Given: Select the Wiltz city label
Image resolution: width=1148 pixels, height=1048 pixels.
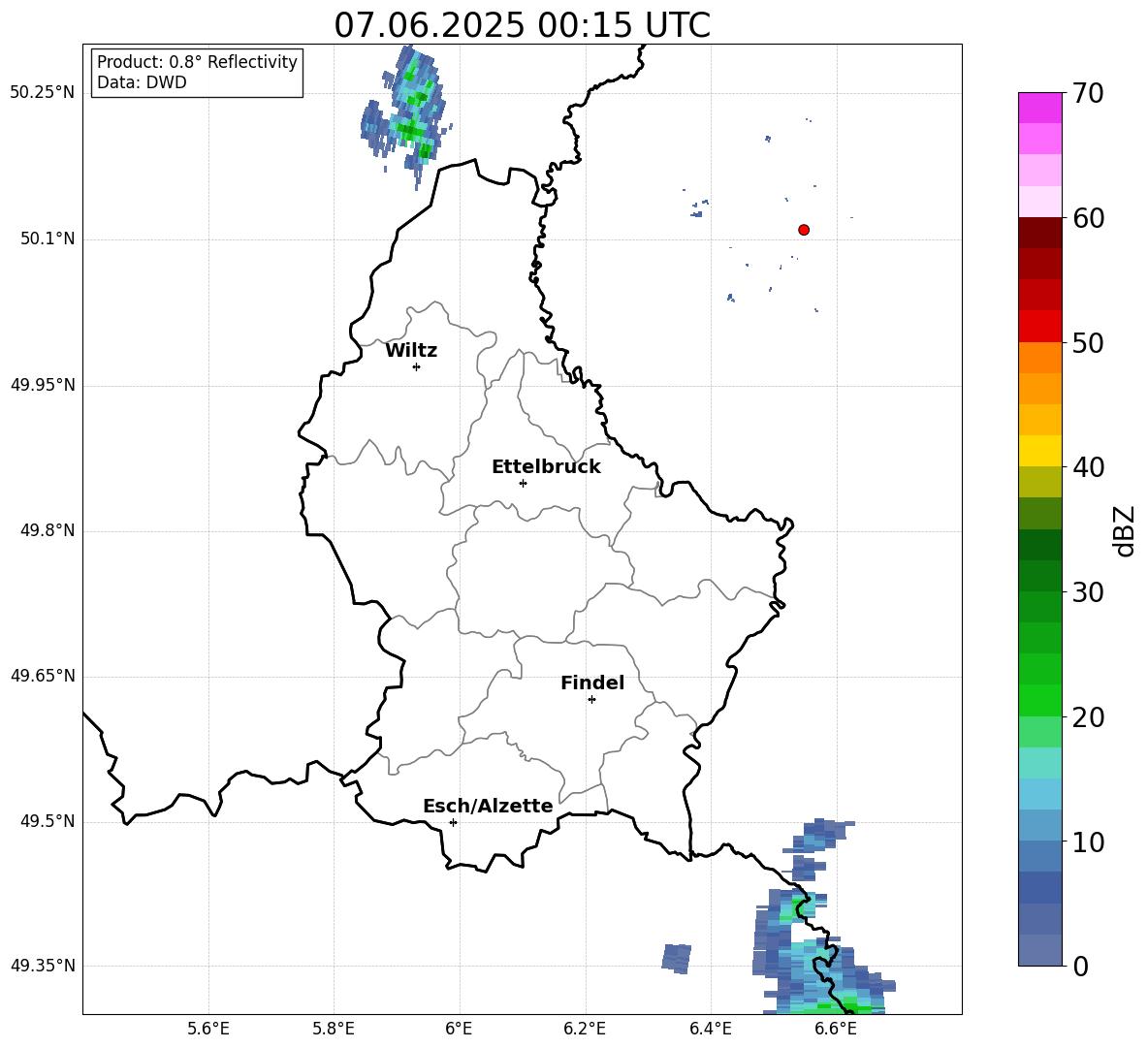Looking at the screenshot, I should click(411, 351).
